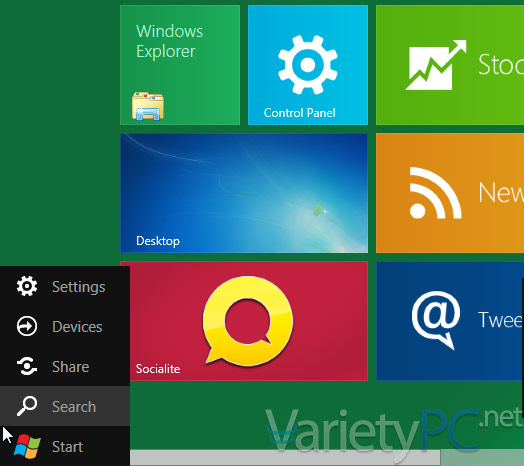Click the Search magnifier icon
The height and width of the screenshot is (466, 524).
[27, 406]
